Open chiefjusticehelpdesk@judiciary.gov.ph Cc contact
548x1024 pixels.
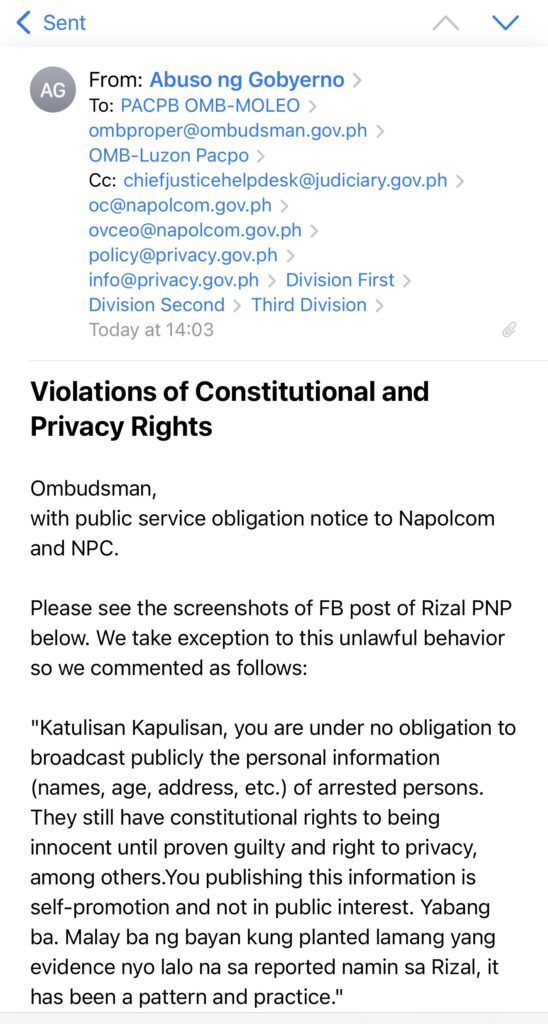pos(285,180)
